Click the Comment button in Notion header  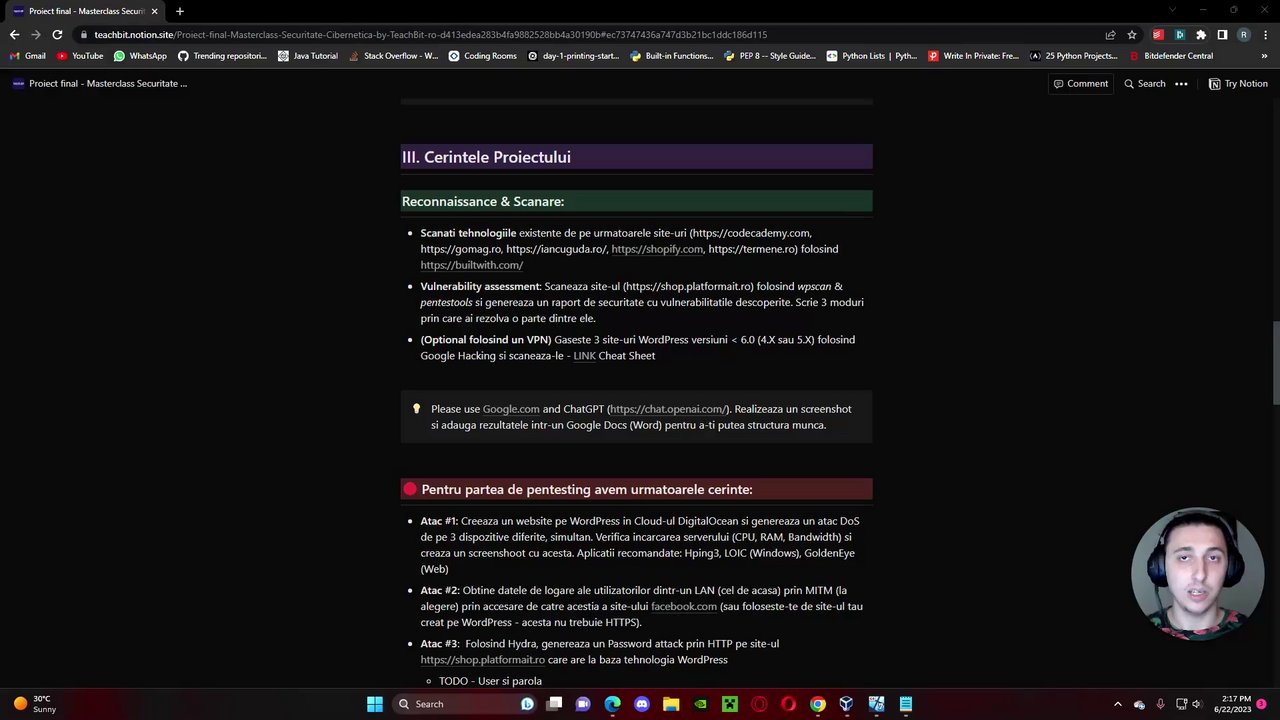click(x=1080, y=84)
